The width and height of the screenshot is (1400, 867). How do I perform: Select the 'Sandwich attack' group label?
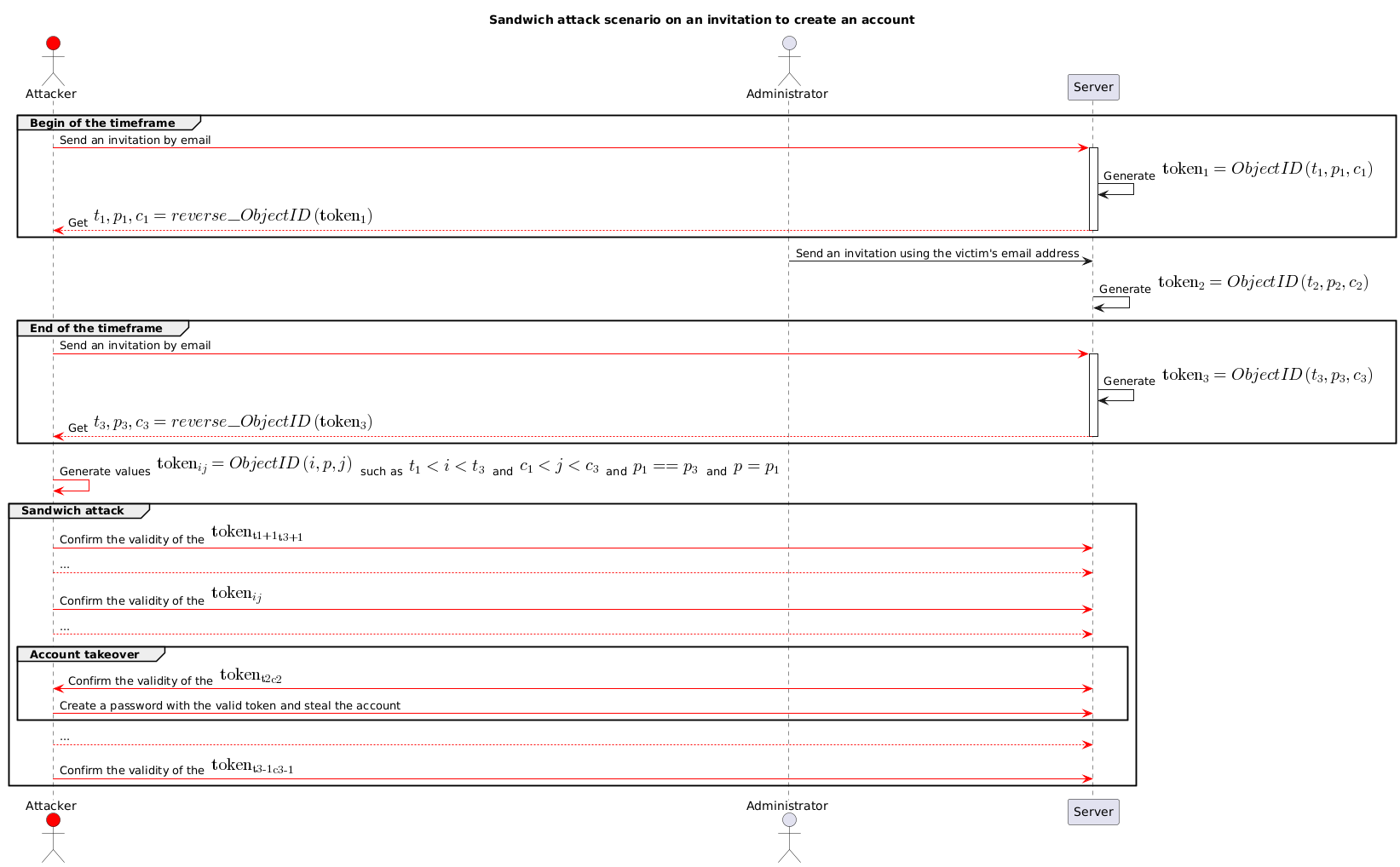72,510
